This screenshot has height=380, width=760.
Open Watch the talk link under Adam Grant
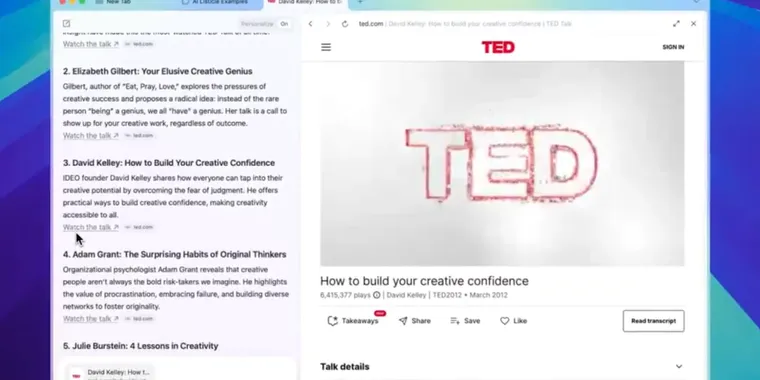[x=91, y=319]
